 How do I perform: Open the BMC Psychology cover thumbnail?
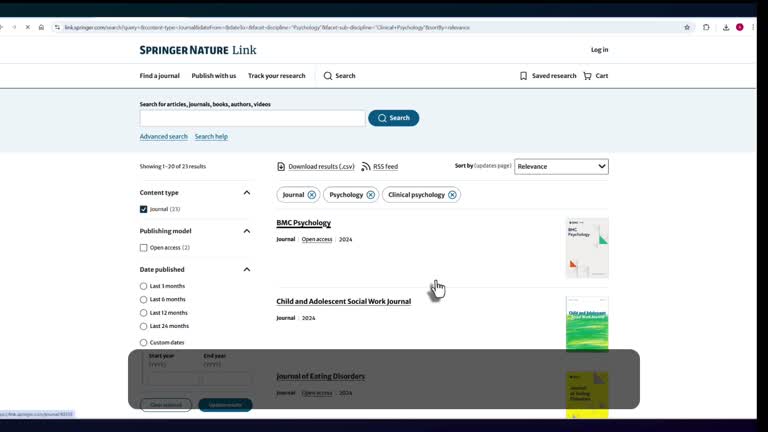pos(587,248)
